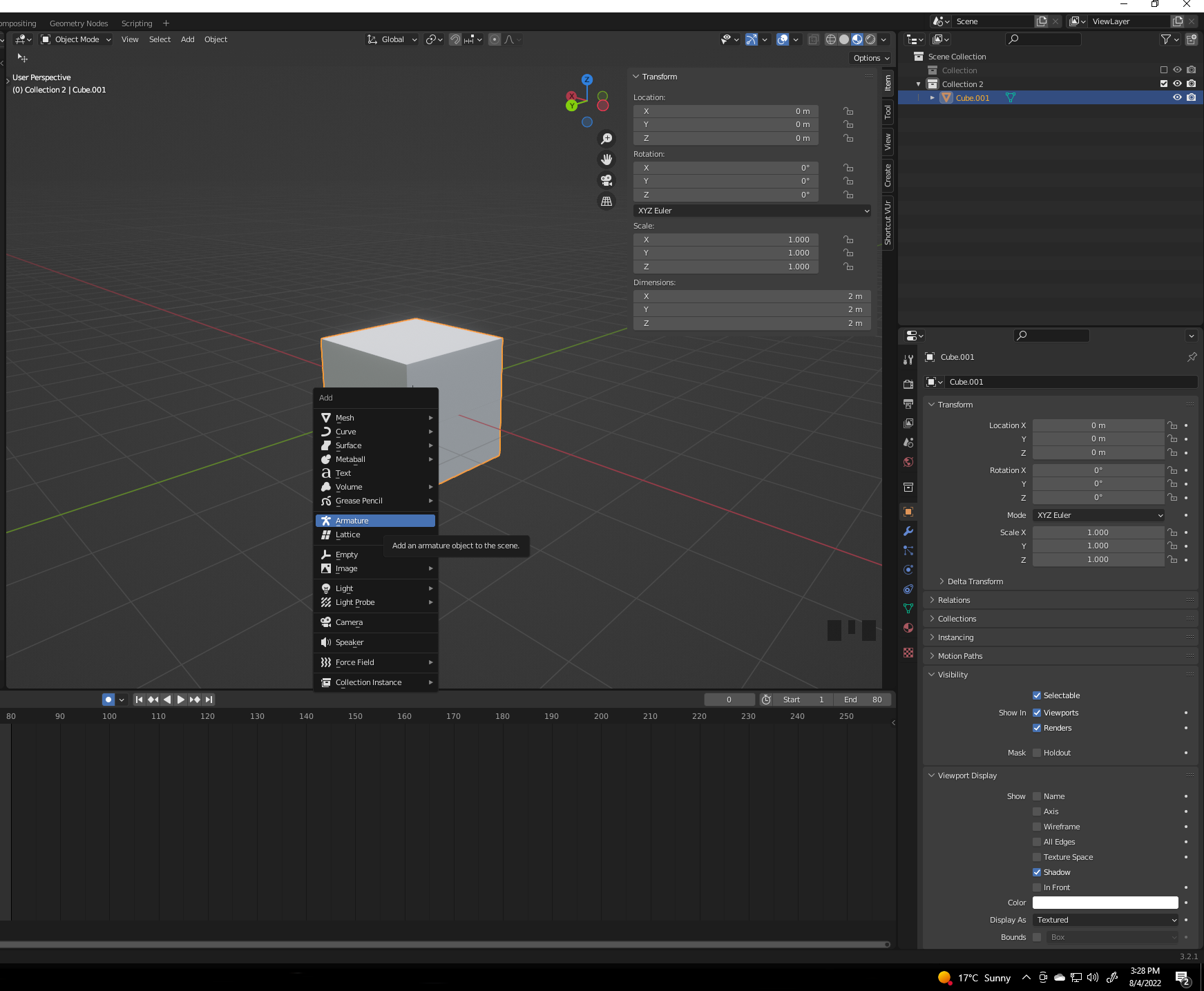Hide Cube.001 in viewport using eye icon
The width and height of the screenshot is (1204, 991).
(1177, 97)
